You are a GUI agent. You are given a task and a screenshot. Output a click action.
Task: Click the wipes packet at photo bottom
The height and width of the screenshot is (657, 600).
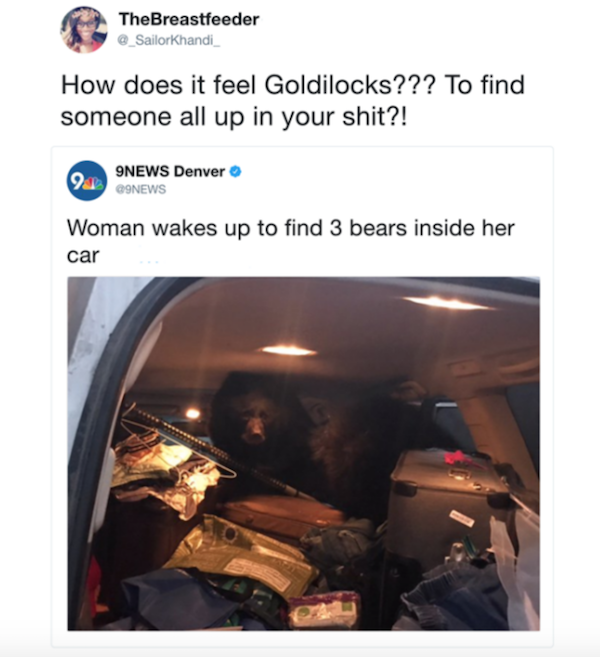[x=325, y=610]
